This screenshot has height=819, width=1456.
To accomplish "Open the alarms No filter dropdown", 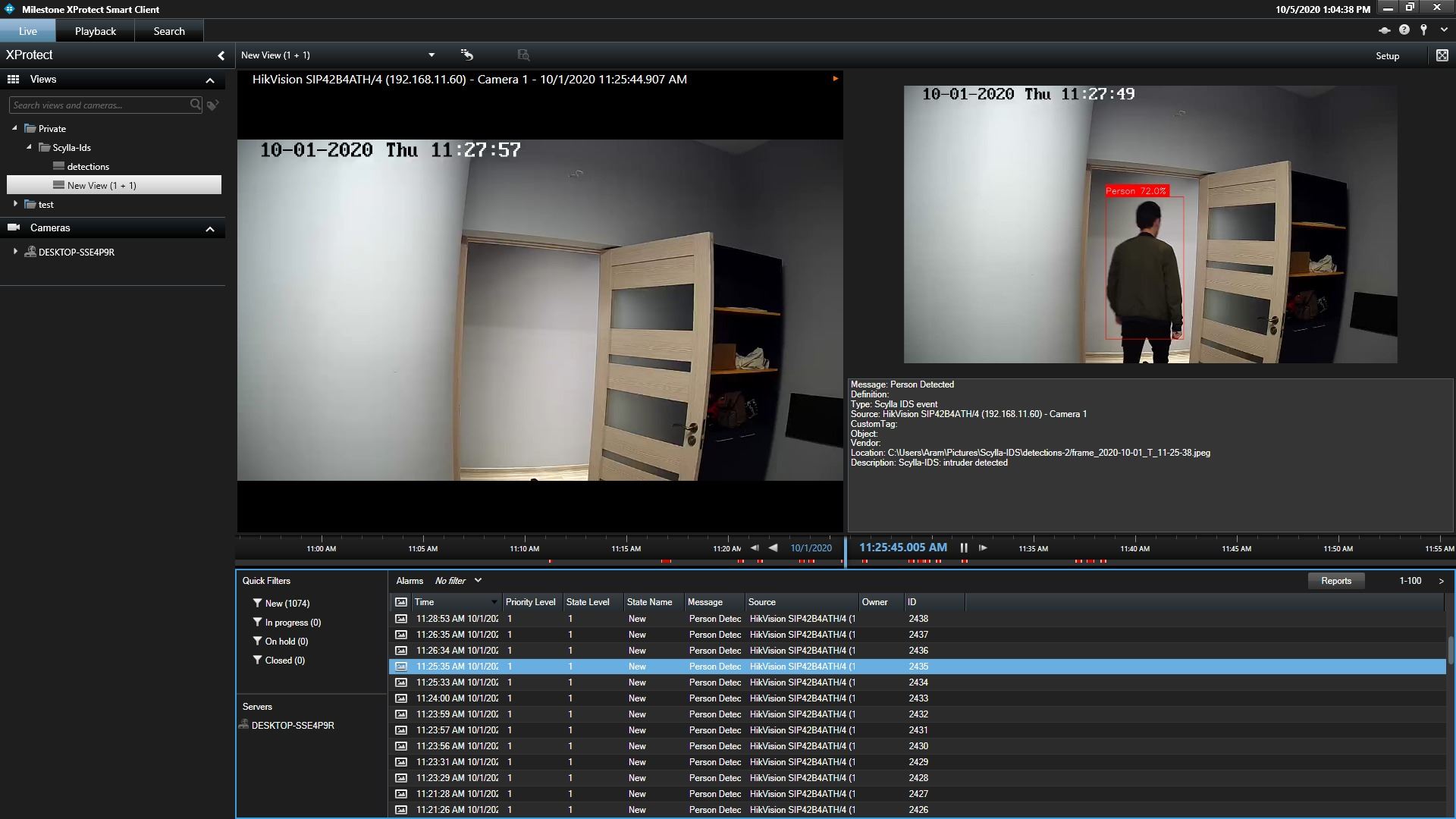I will (478, 581).
